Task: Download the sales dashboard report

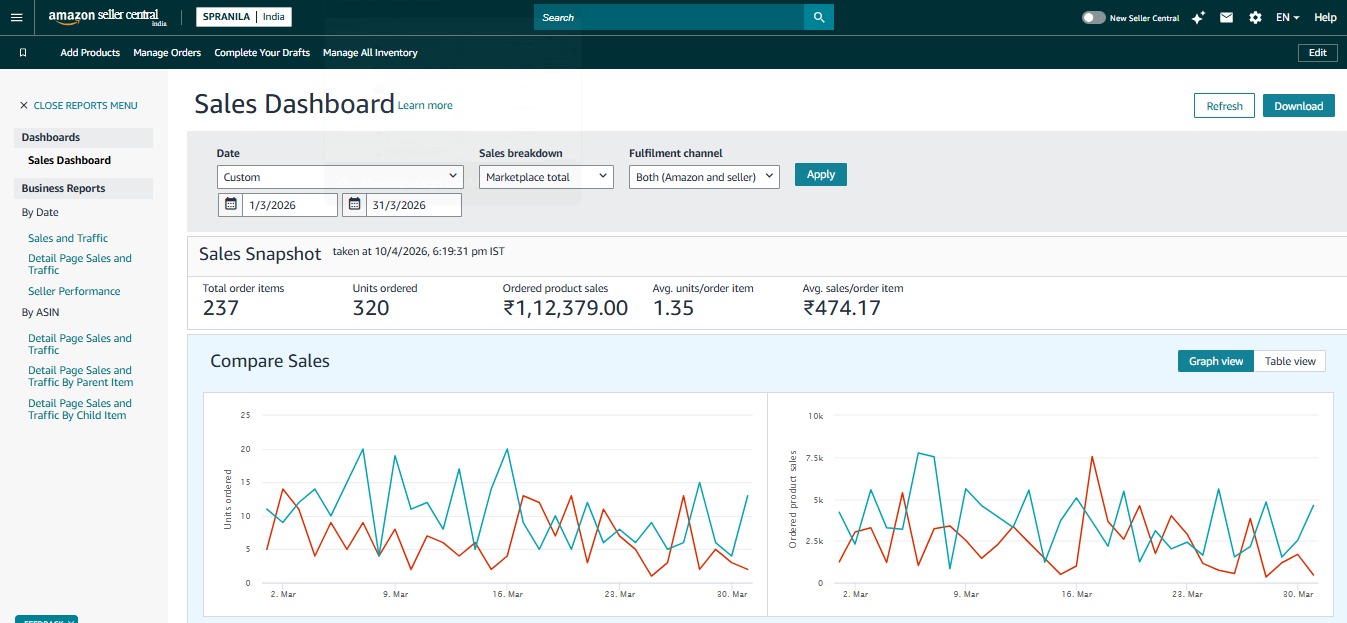Action: [1298, 106]
